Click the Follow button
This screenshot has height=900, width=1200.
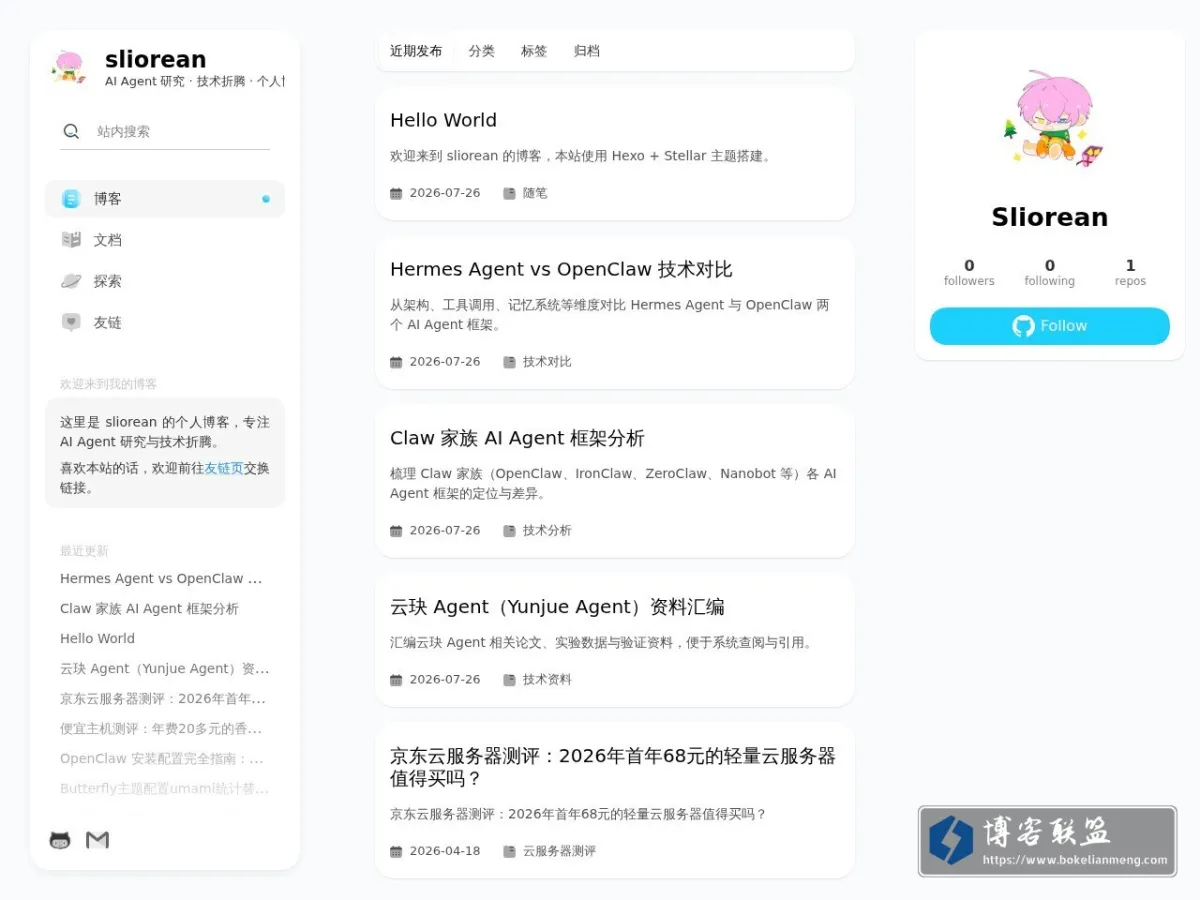[x=1050, y=326]
